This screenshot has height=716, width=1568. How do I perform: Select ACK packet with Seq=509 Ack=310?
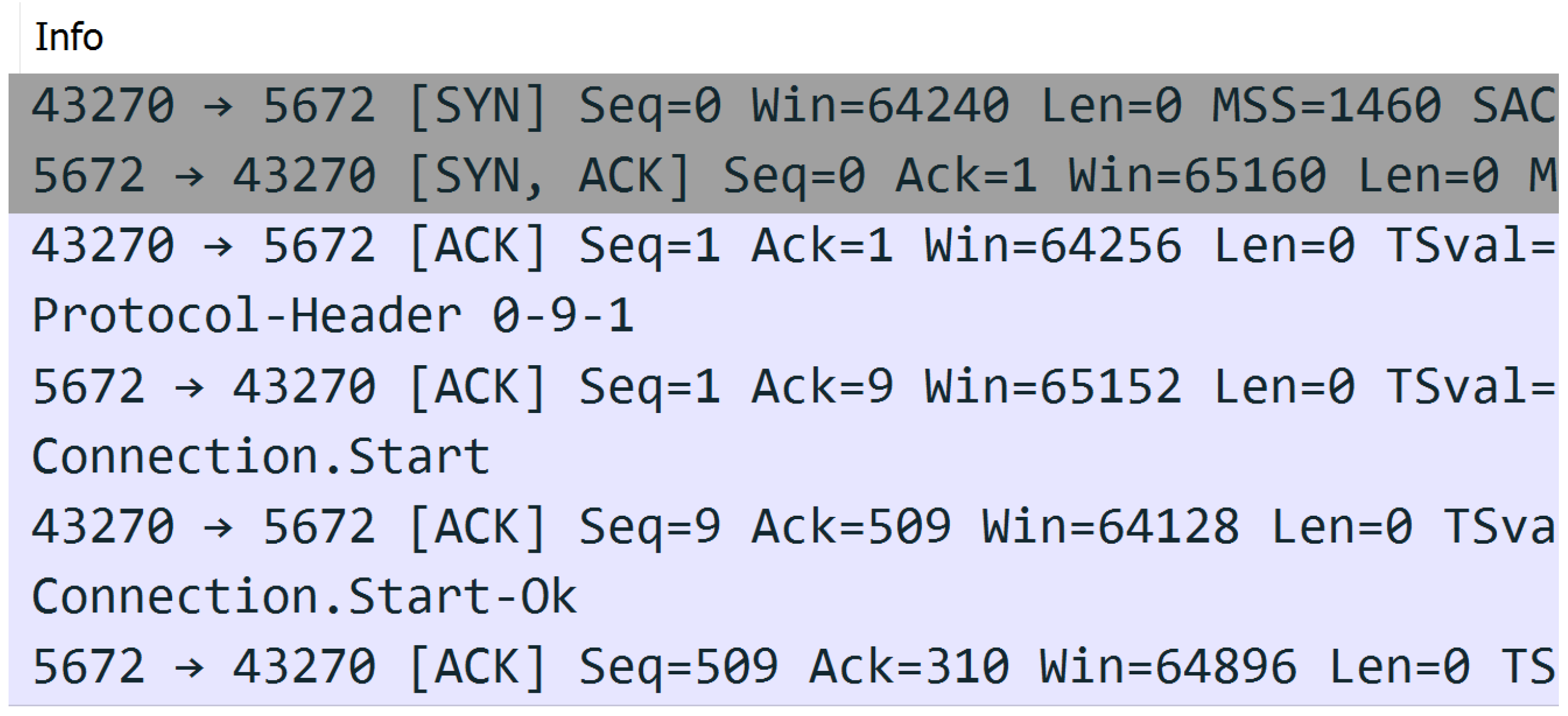pyautogui.click(x=783, y=669)
